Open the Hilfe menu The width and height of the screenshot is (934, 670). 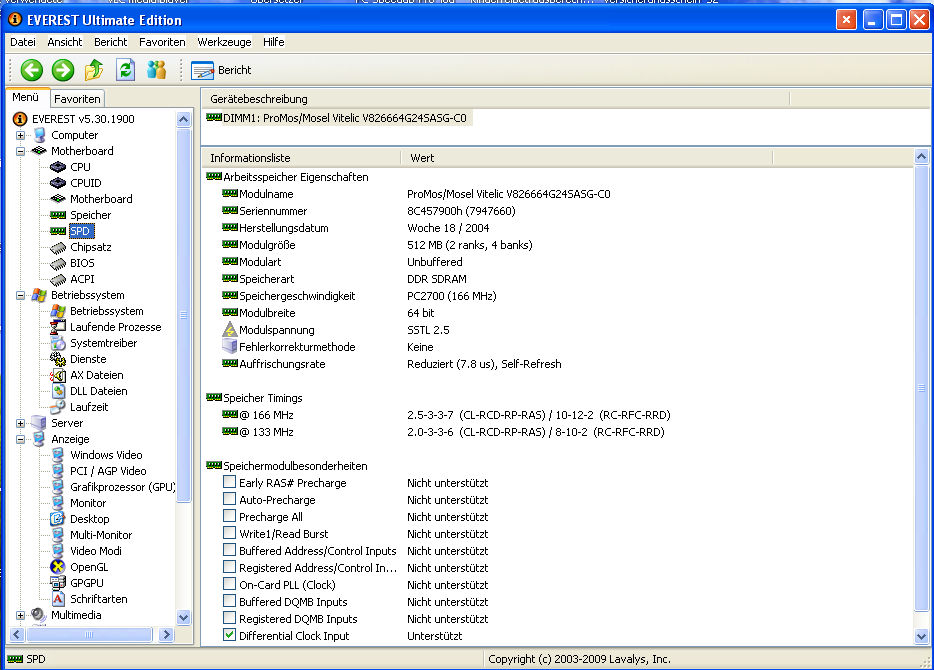tap(273, 42)
